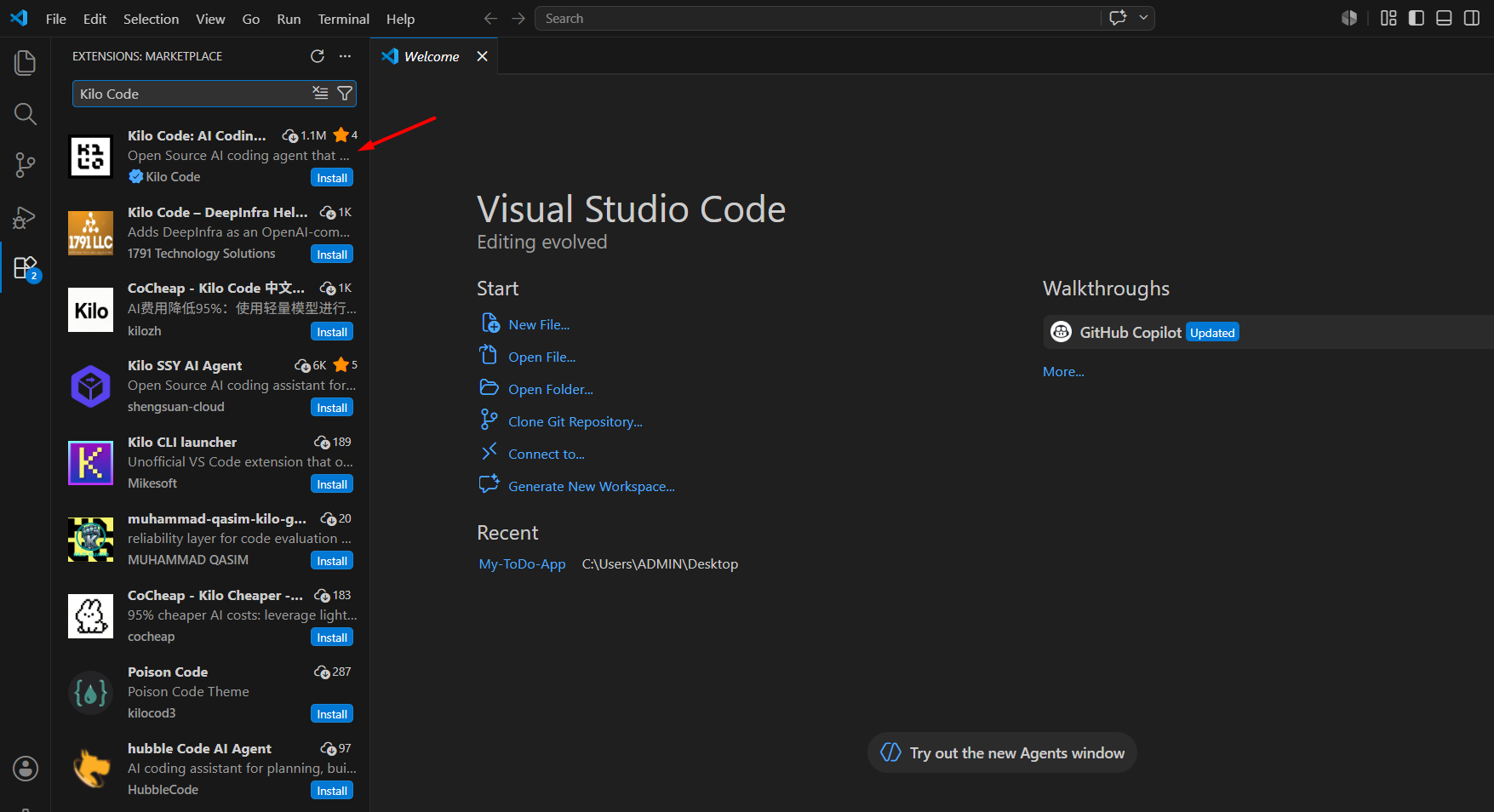The height and width of the screenshot is (812, 1494).
Task: Open the Accounts menu icon
Action: [x=26, y=769]
